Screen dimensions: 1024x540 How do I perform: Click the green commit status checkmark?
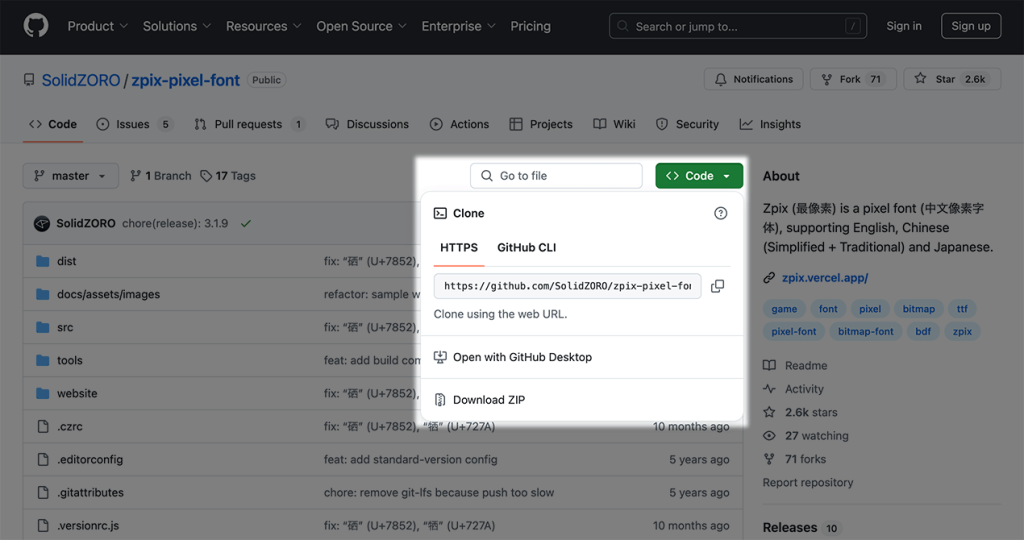point(246,223)
